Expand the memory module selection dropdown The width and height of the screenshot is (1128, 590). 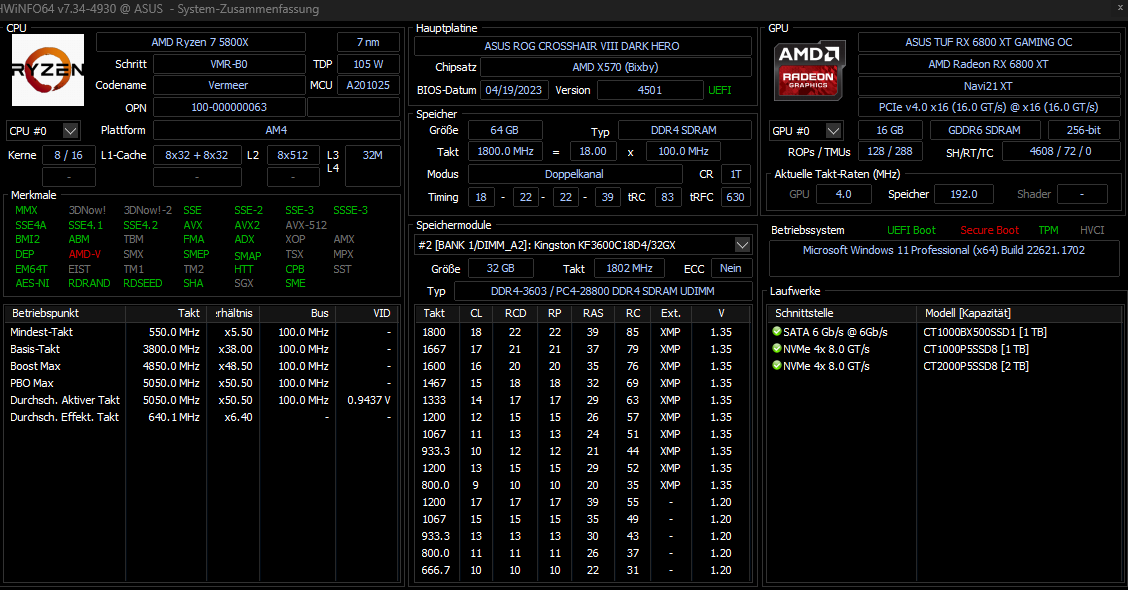(x=742, y=245)
